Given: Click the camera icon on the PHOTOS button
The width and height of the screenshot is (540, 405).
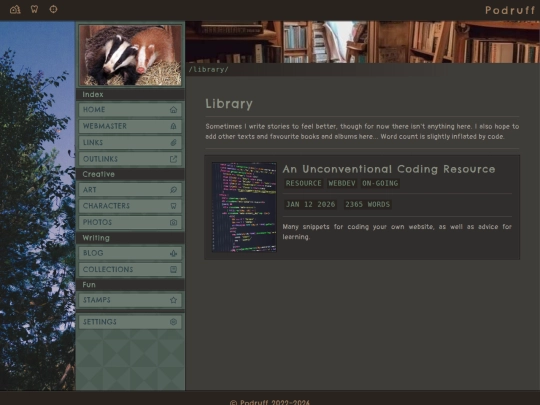Looking at the screenshot, I should pos(173,222).
